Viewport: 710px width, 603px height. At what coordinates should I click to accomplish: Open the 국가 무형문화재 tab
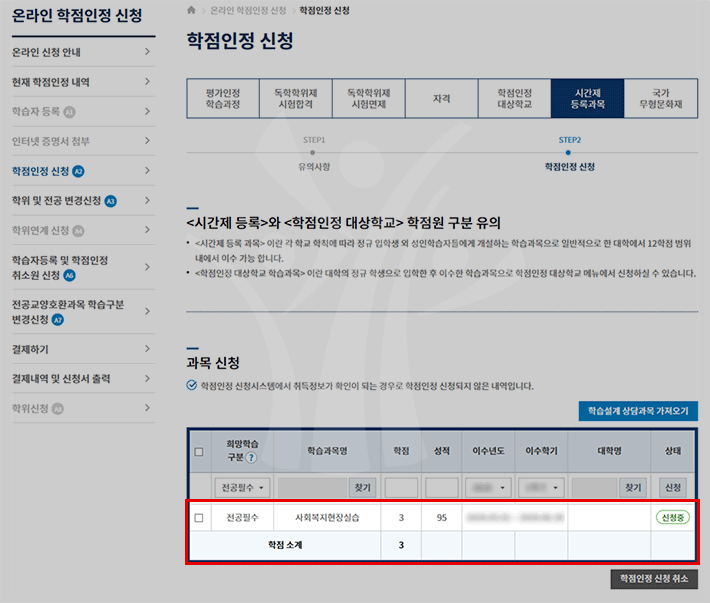pos(660,98)
